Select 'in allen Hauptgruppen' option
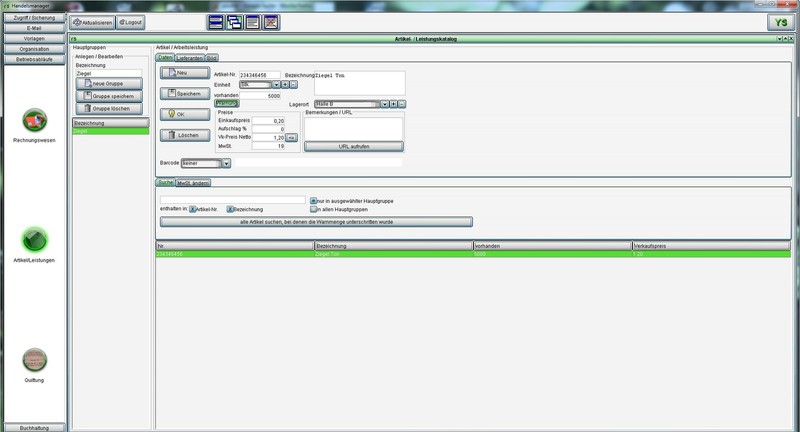The width and height of the screenshot is (800, 432). click(x=313, y=209)
